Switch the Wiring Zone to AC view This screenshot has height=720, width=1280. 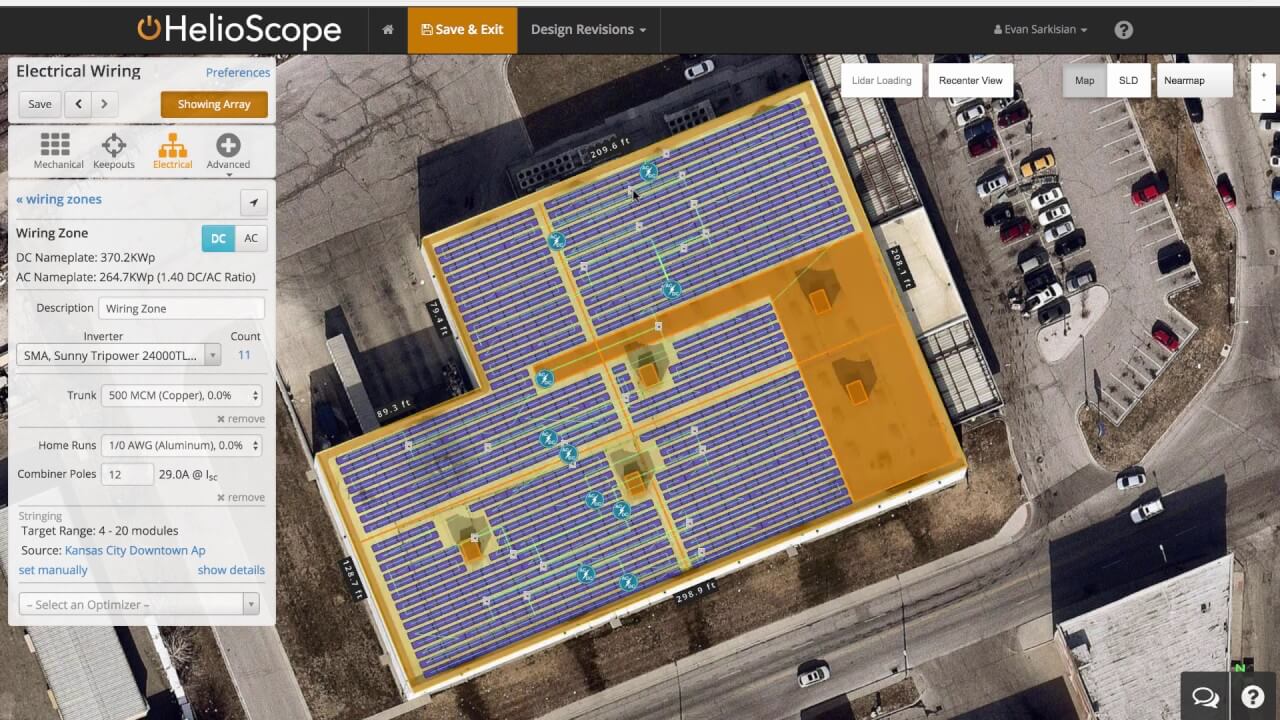pyautogui.click(x=251, y=238)
